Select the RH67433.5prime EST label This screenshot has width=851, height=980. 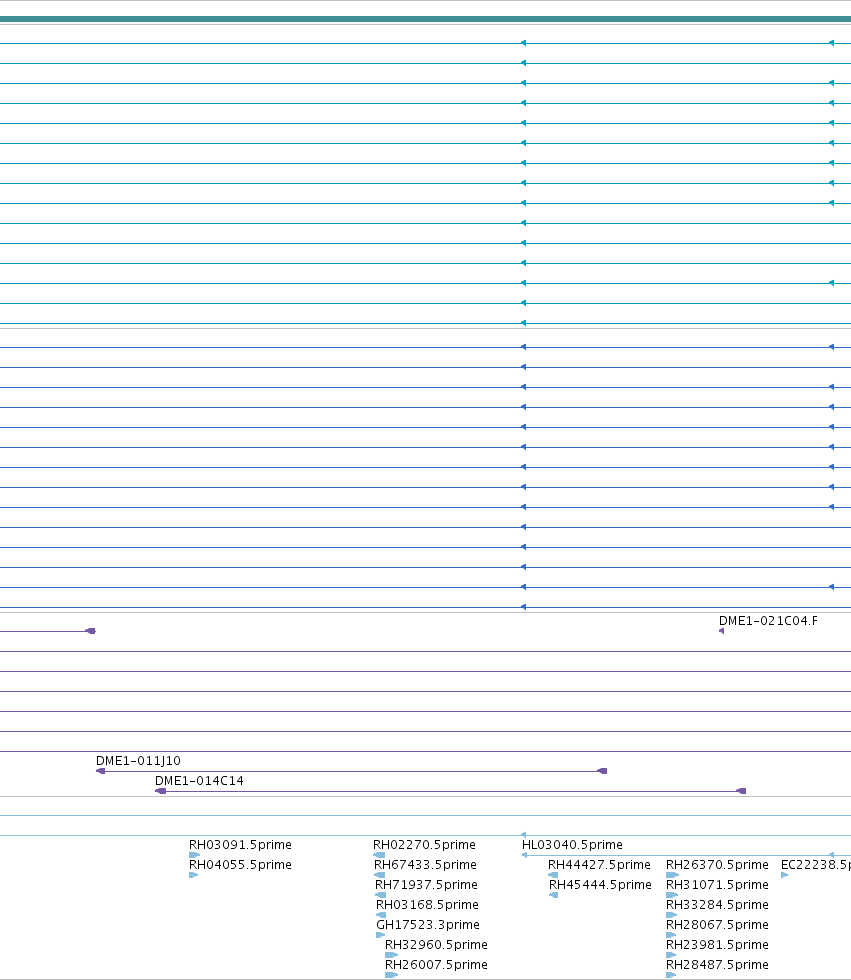click(425, 865)
